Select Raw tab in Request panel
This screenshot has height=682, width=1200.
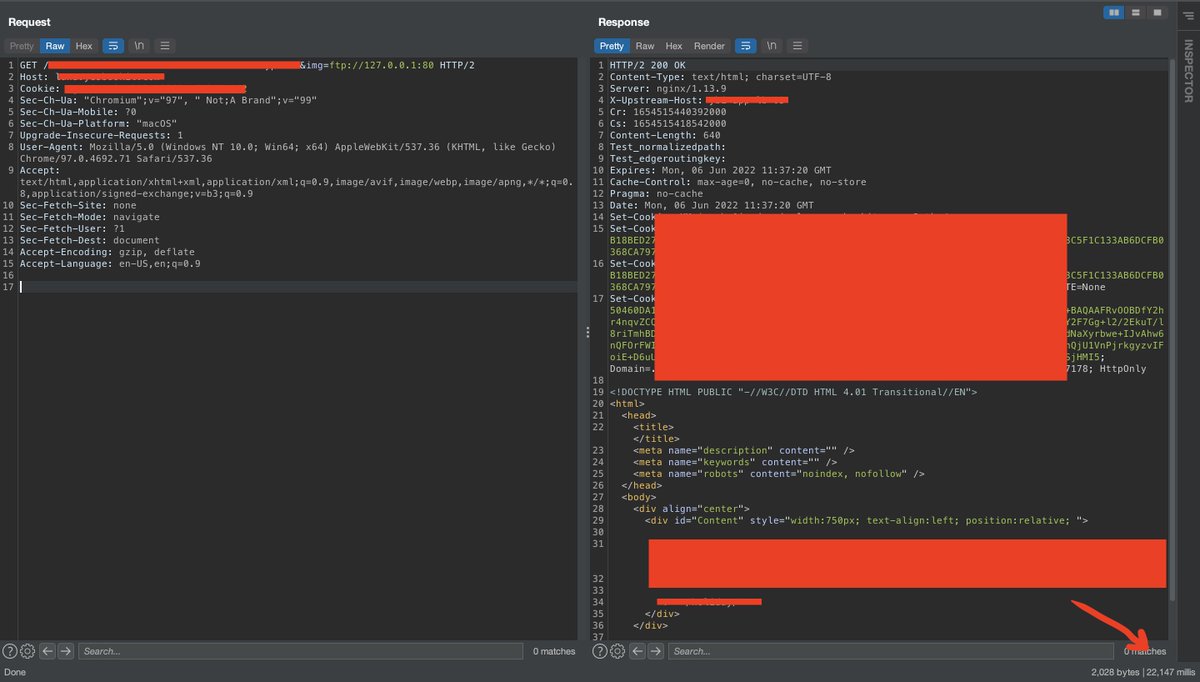coord(55,46)
